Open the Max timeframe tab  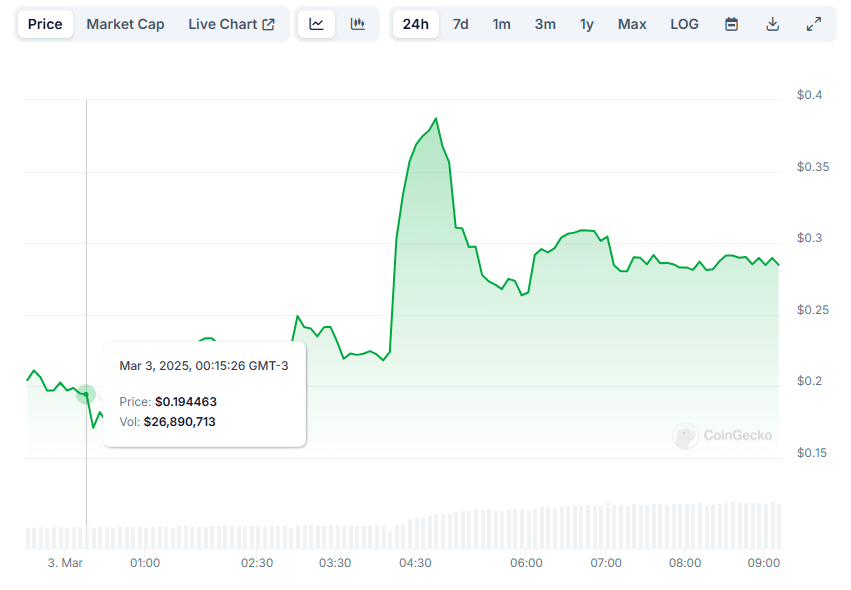(x=632, y=23)
